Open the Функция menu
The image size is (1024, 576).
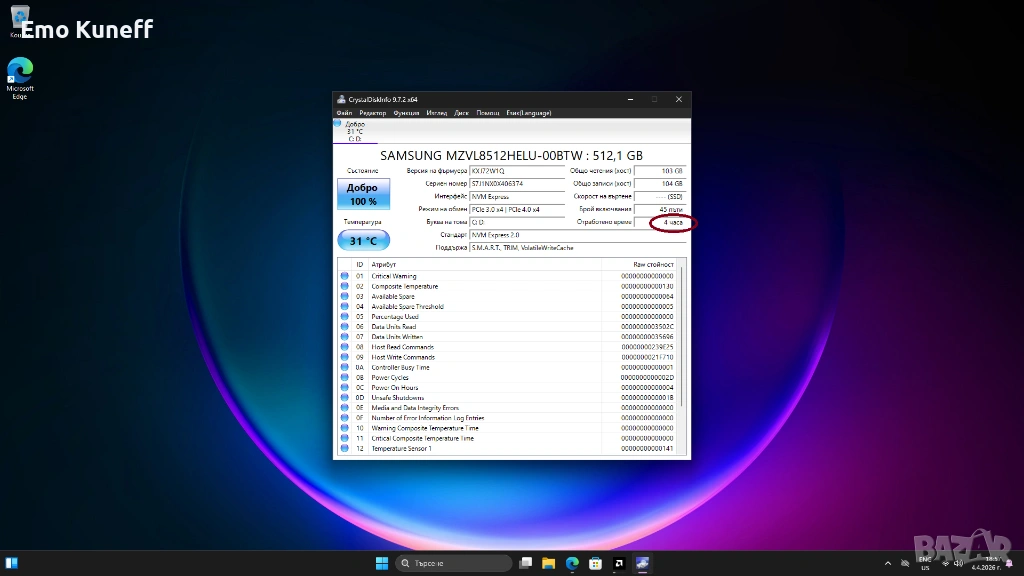pos(406,113)
